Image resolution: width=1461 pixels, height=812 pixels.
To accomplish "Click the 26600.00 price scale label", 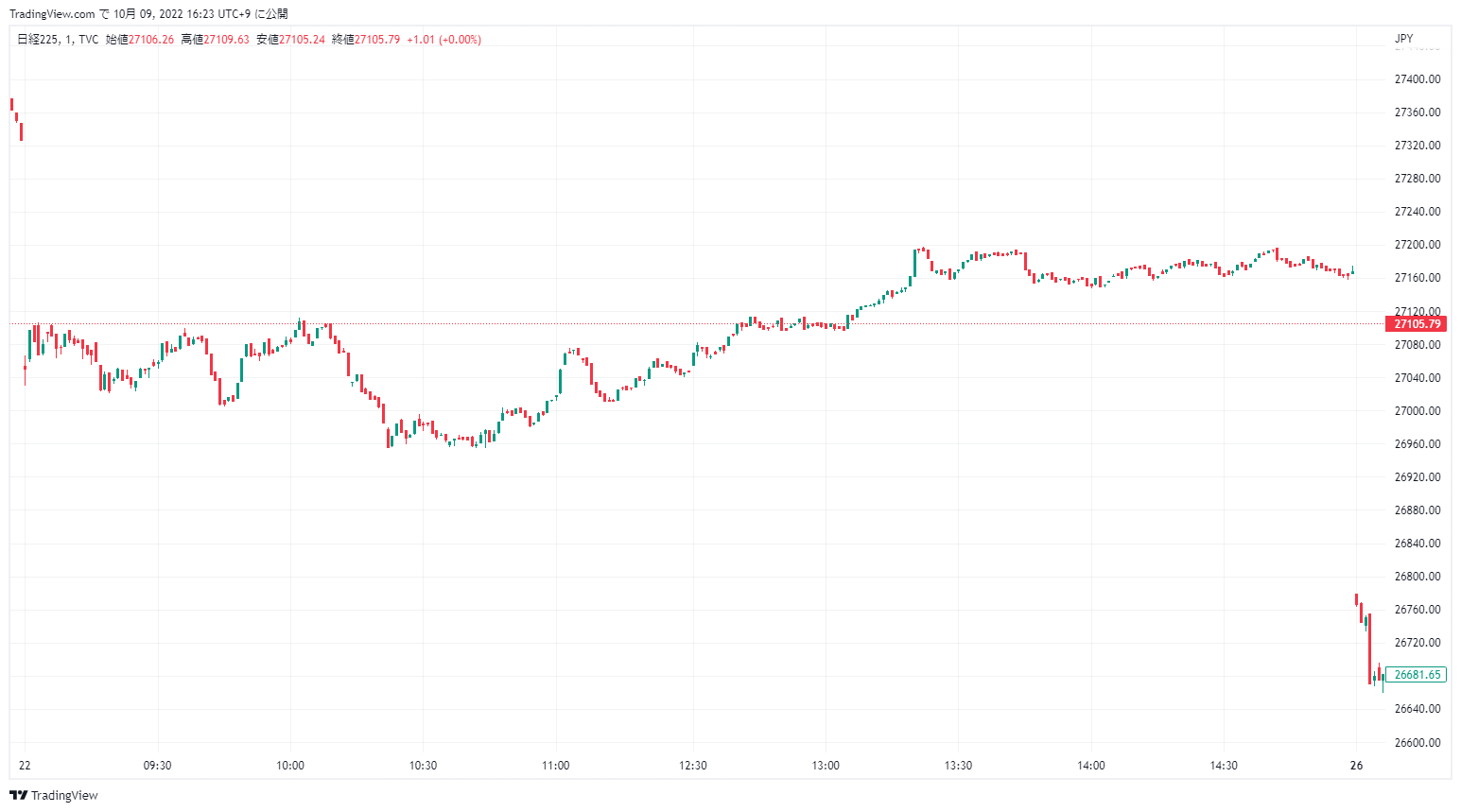I will 1418,743.
